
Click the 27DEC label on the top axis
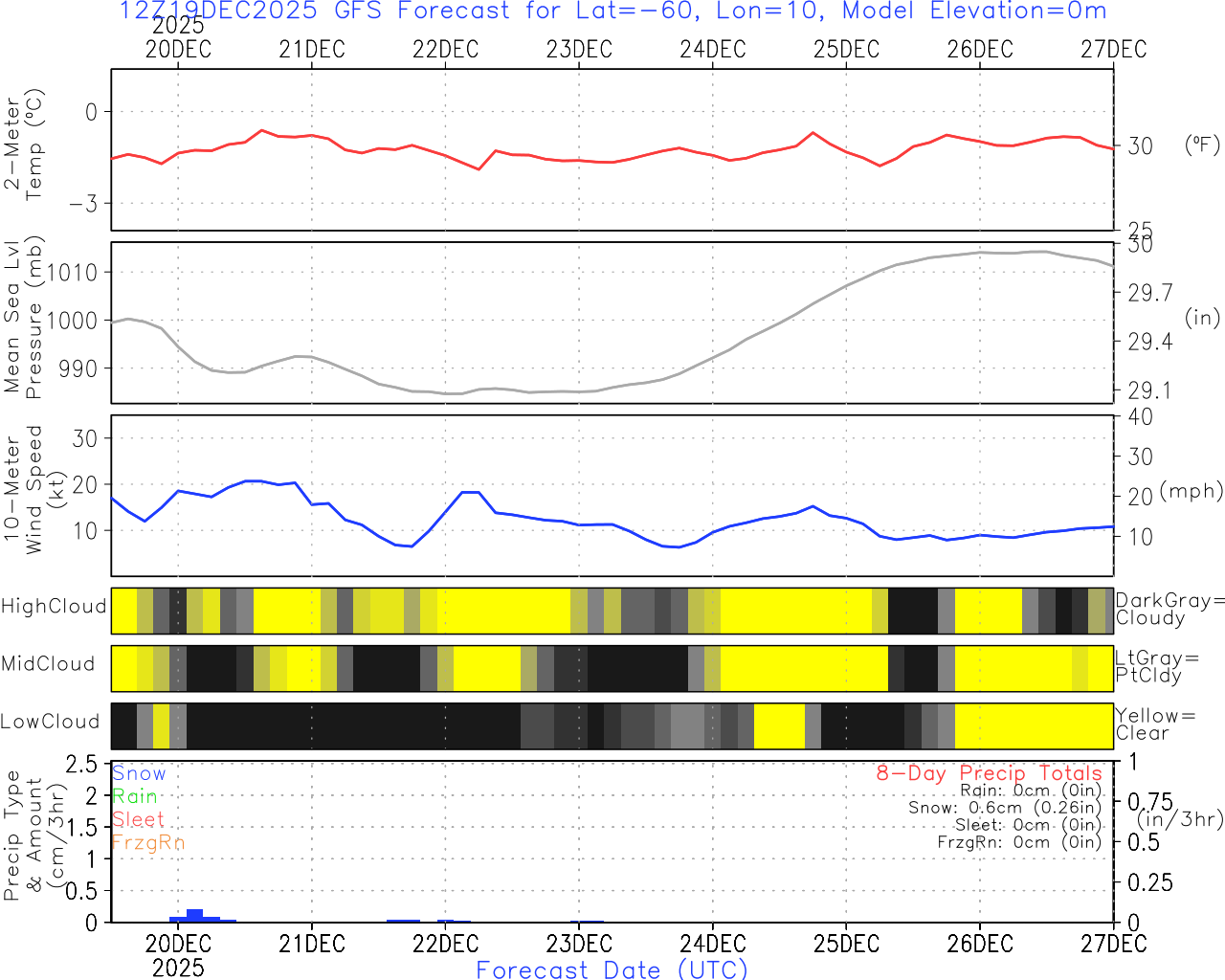coord(1113,50)
